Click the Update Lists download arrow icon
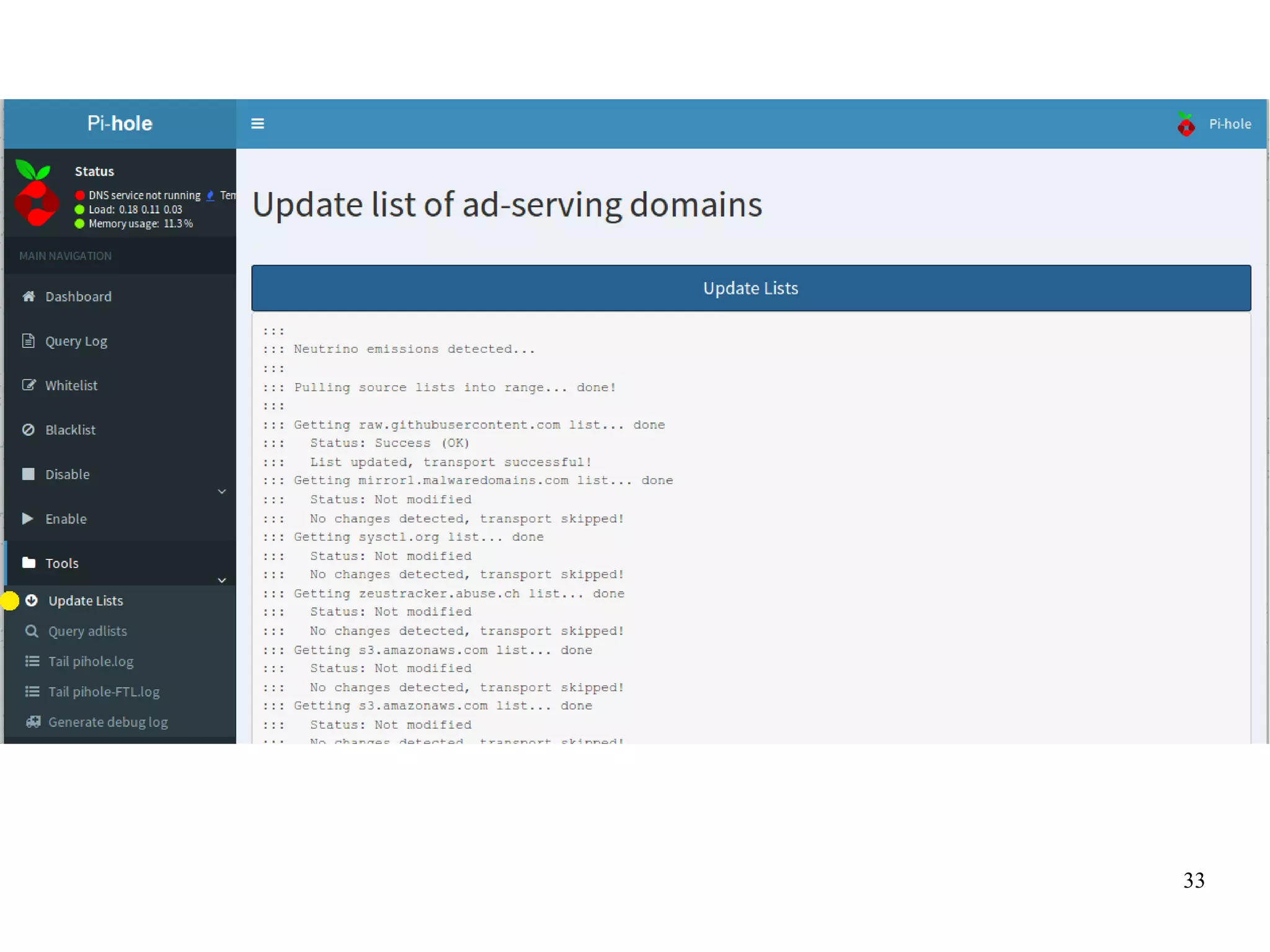The image size is (1270, 952). point(32,600)
